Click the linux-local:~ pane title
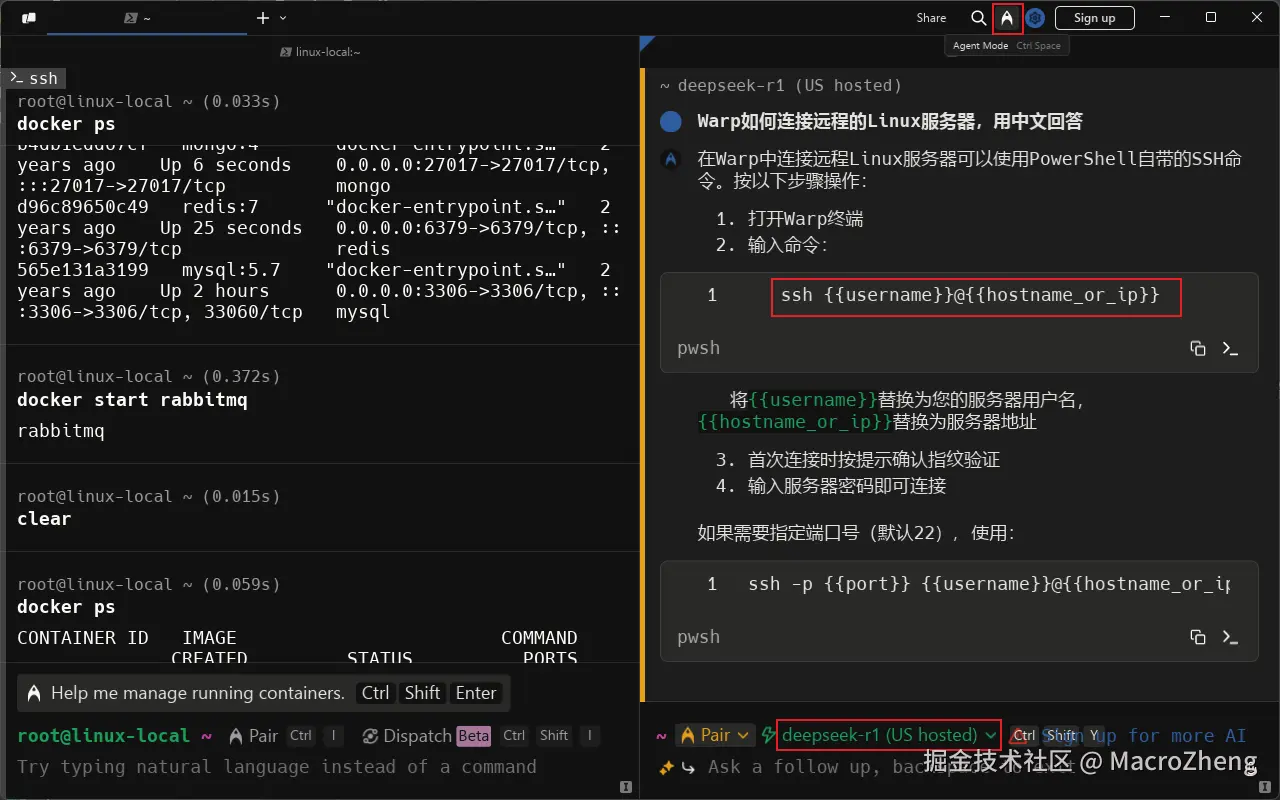The width and height of the screenshot is (1280, 800). (x=320, y=52)
